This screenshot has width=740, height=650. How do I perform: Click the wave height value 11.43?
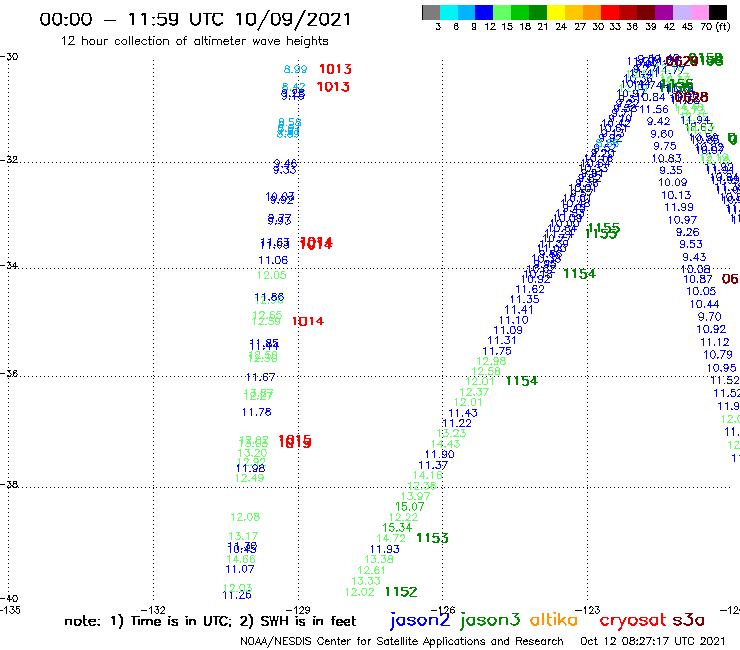click(463, 413)
